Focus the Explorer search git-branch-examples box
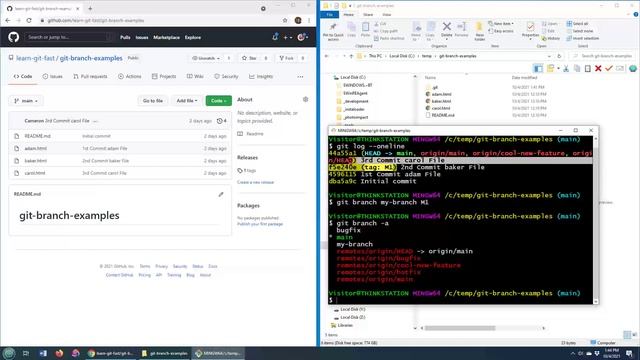This screenshot has height=360, width=640. (603, 56)
